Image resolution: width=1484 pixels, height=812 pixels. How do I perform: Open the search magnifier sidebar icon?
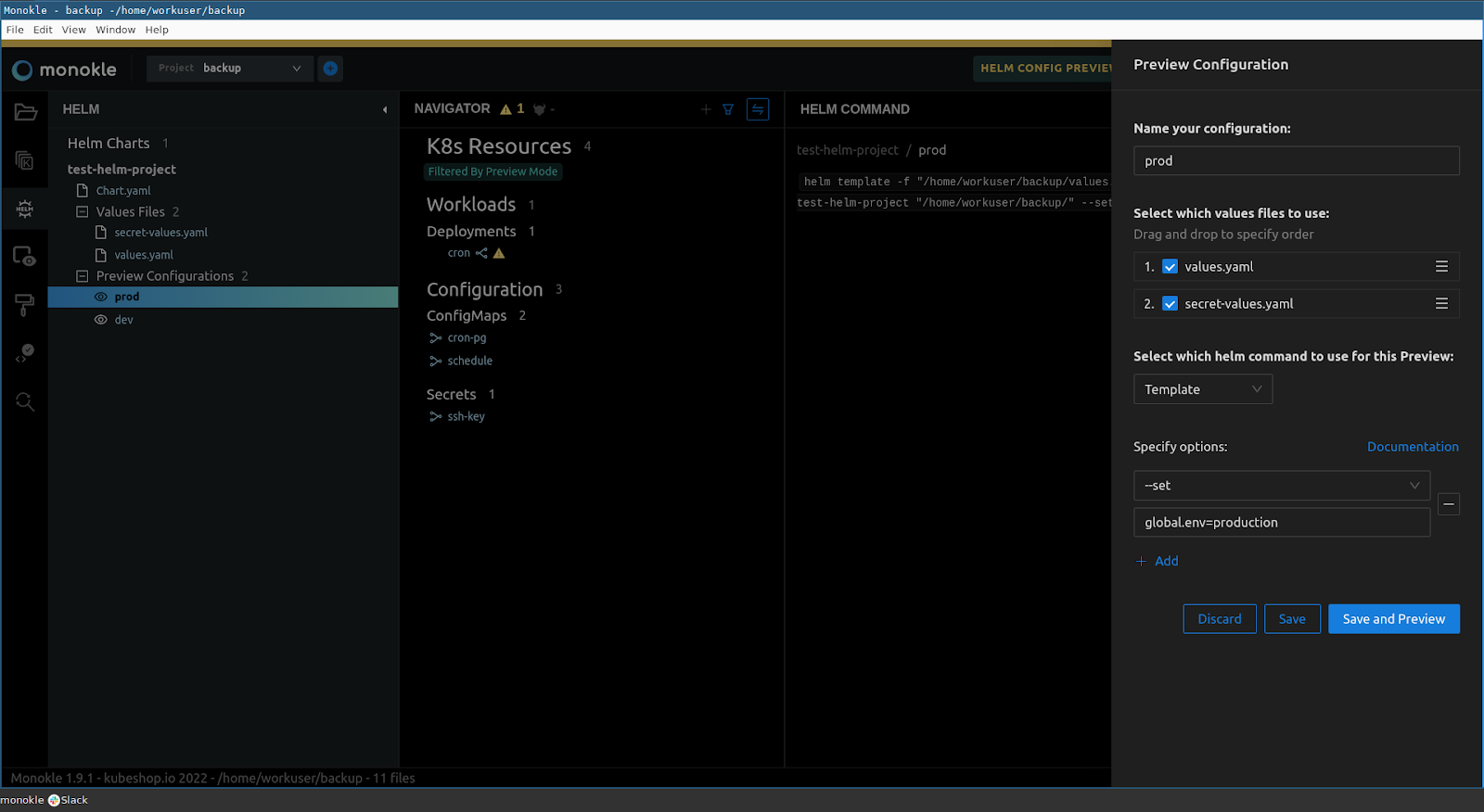[25, 401]
